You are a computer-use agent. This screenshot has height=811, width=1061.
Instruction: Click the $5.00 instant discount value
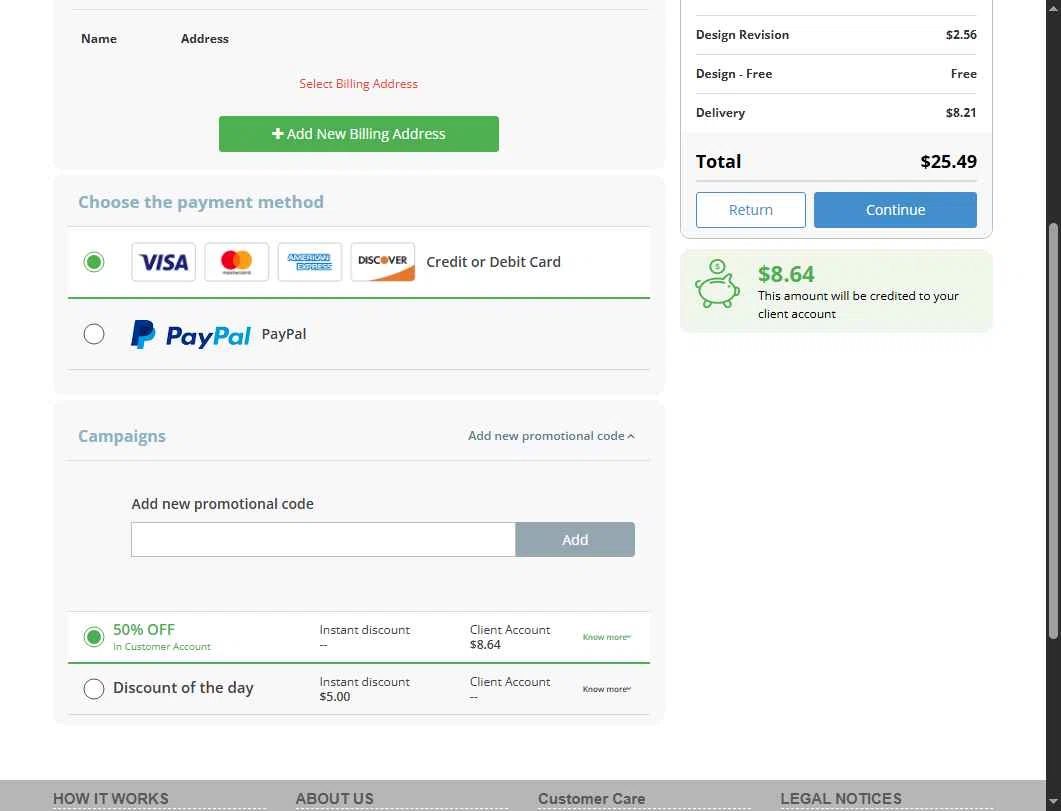(335, 697)
